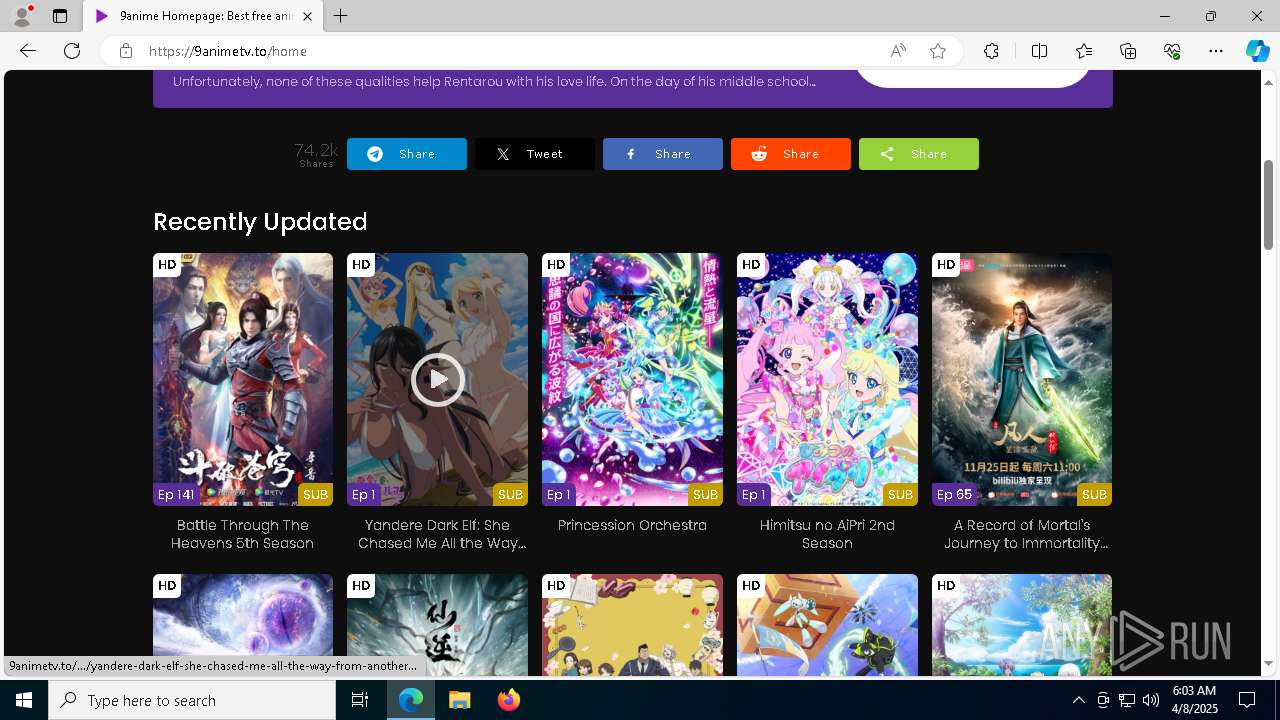Open Copilot sidebar icon
This screenshot has width=1280, height=720.
click(1257, 51)
